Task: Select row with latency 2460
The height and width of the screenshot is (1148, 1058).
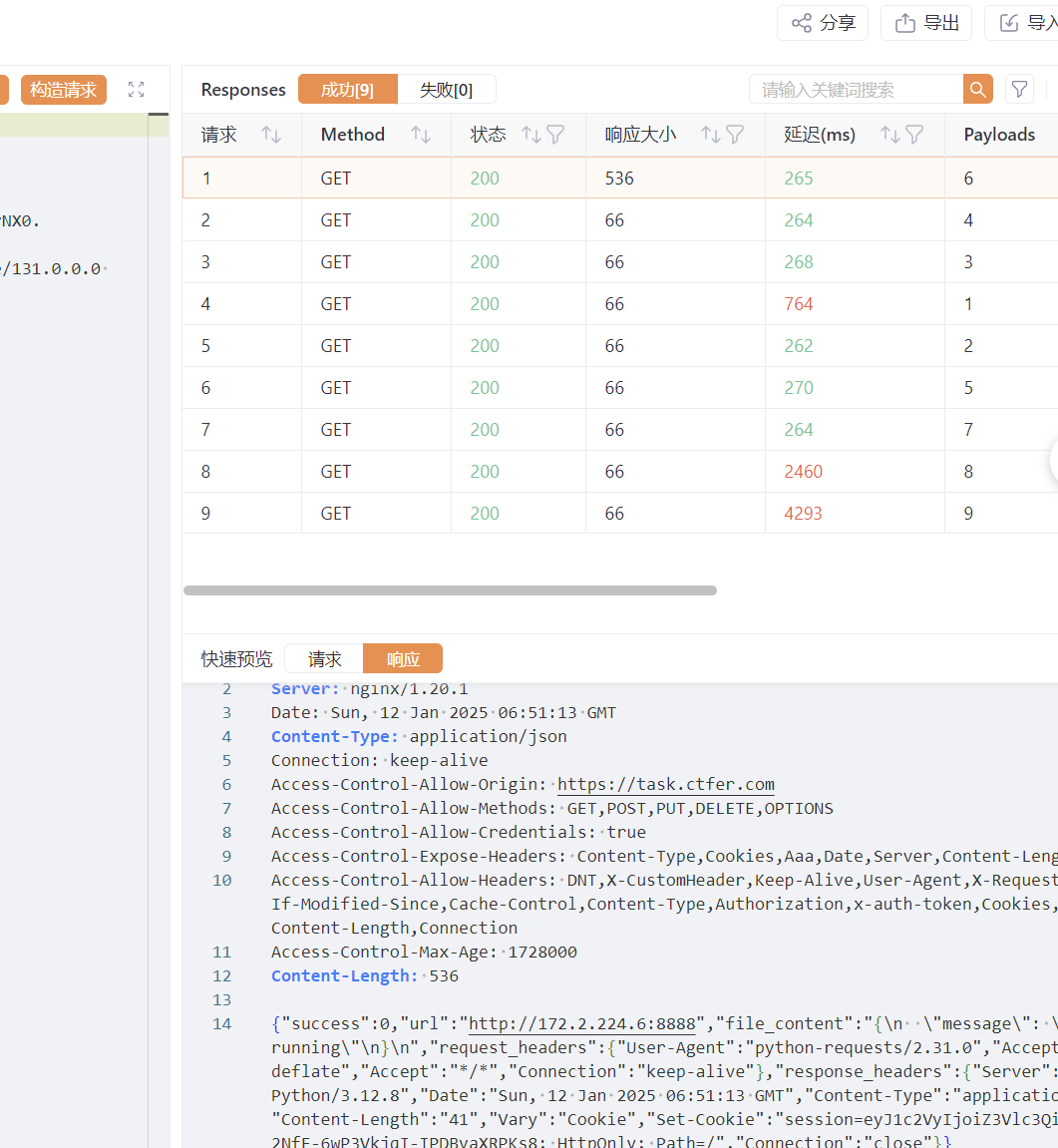Action: pos(619,472)
